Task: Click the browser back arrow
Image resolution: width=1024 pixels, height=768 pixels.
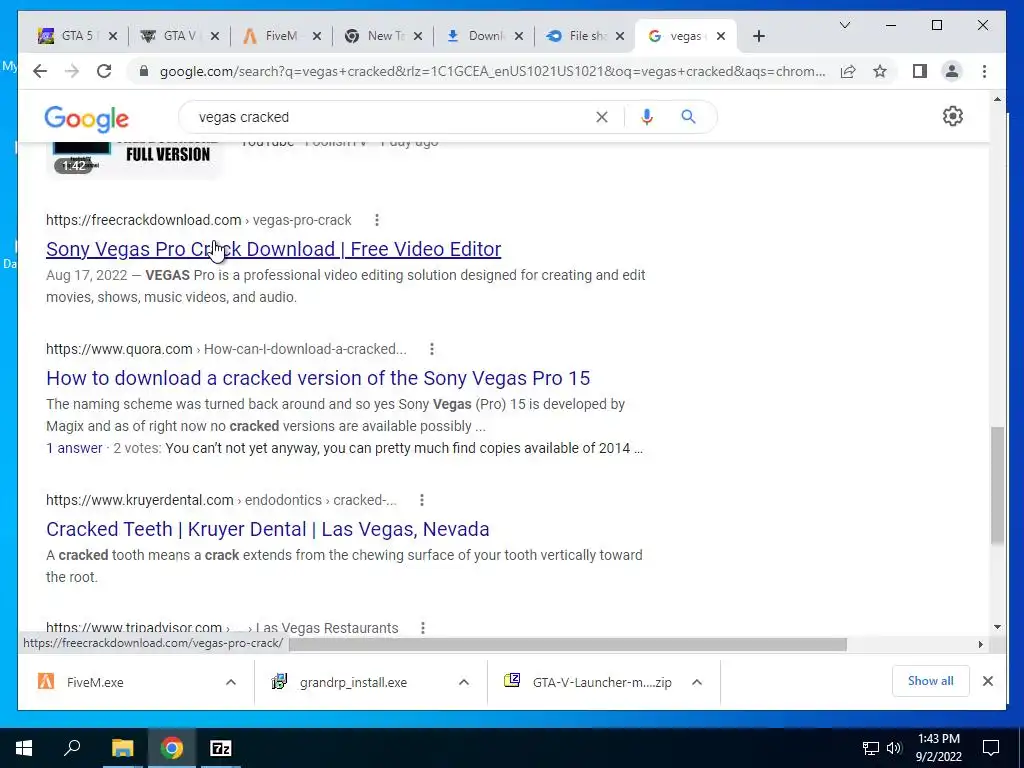Action: 40,71
